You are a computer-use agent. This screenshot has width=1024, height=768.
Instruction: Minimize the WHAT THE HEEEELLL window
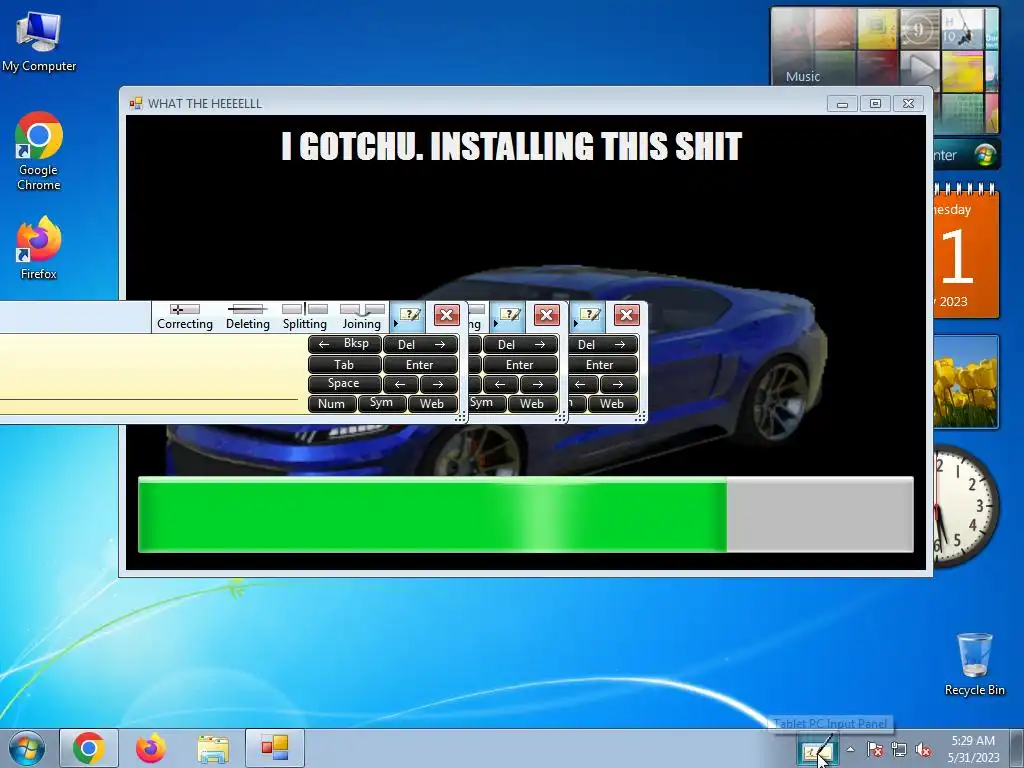[x=842, y=104]
